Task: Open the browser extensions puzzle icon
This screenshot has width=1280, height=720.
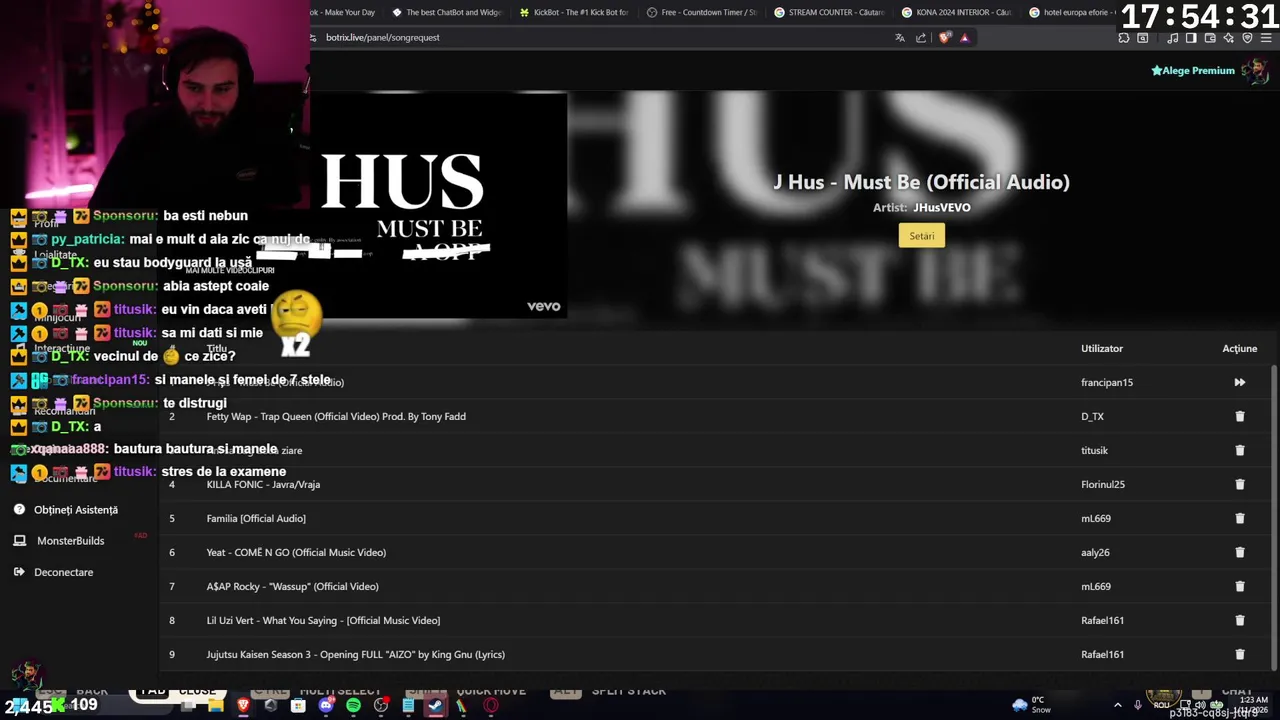Action: click(x=1124, y=38)
